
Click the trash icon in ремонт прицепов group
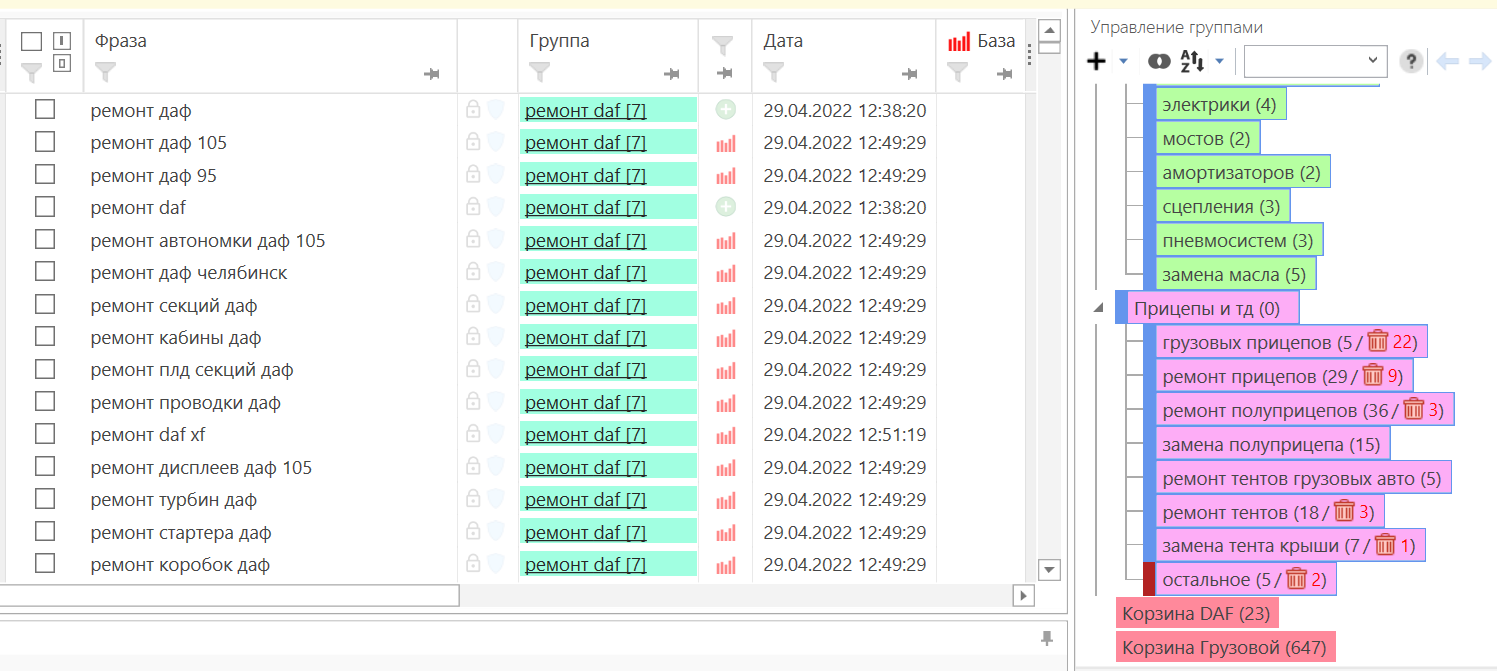pyautogui.click(x=1372, y=376)
